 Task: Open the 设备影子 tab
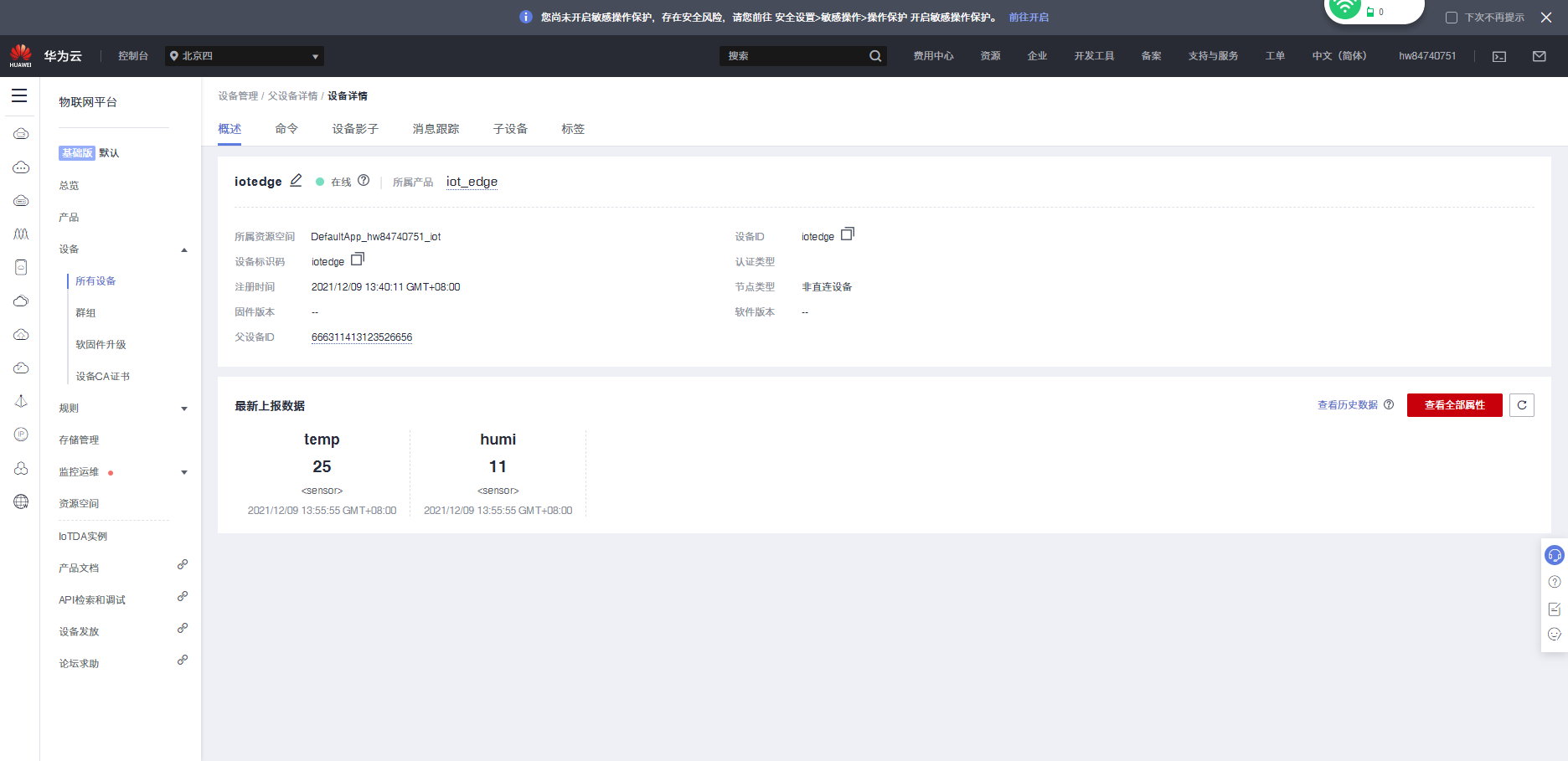355,129
